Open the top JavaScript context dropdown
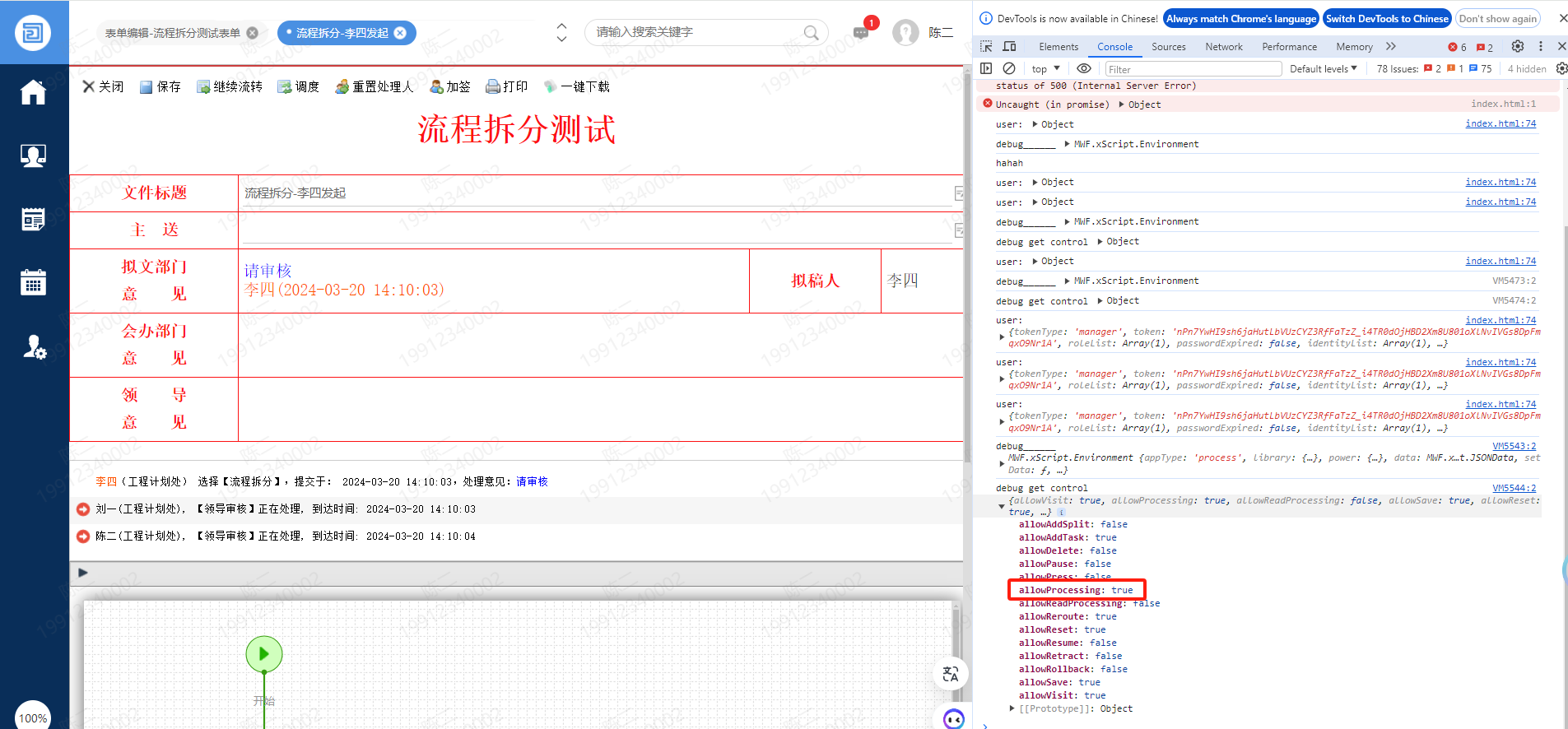The image size is (1568, 729). click(x=1045, y=69)
